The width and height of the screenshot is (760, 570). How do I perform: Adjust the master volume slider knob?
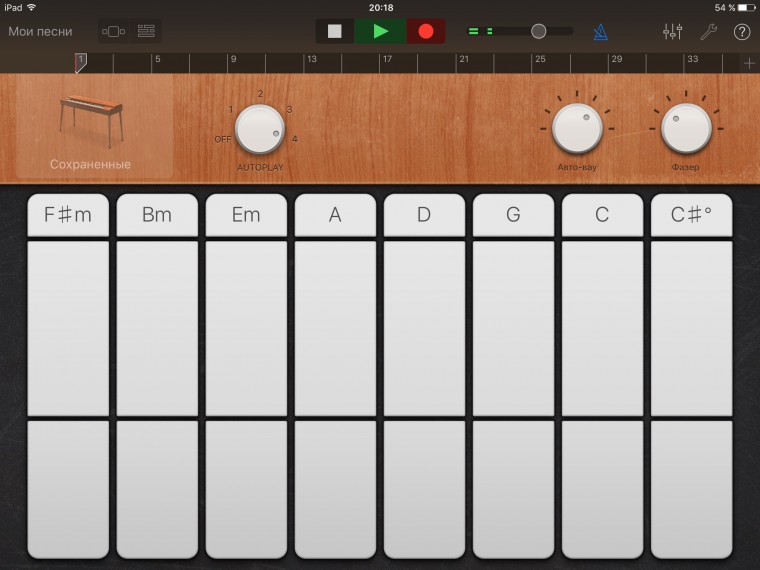pos(538,32)
